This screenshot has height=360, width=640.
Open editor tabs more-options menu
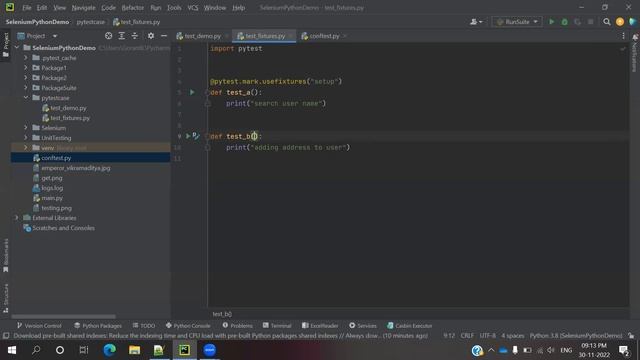(623, 36)
